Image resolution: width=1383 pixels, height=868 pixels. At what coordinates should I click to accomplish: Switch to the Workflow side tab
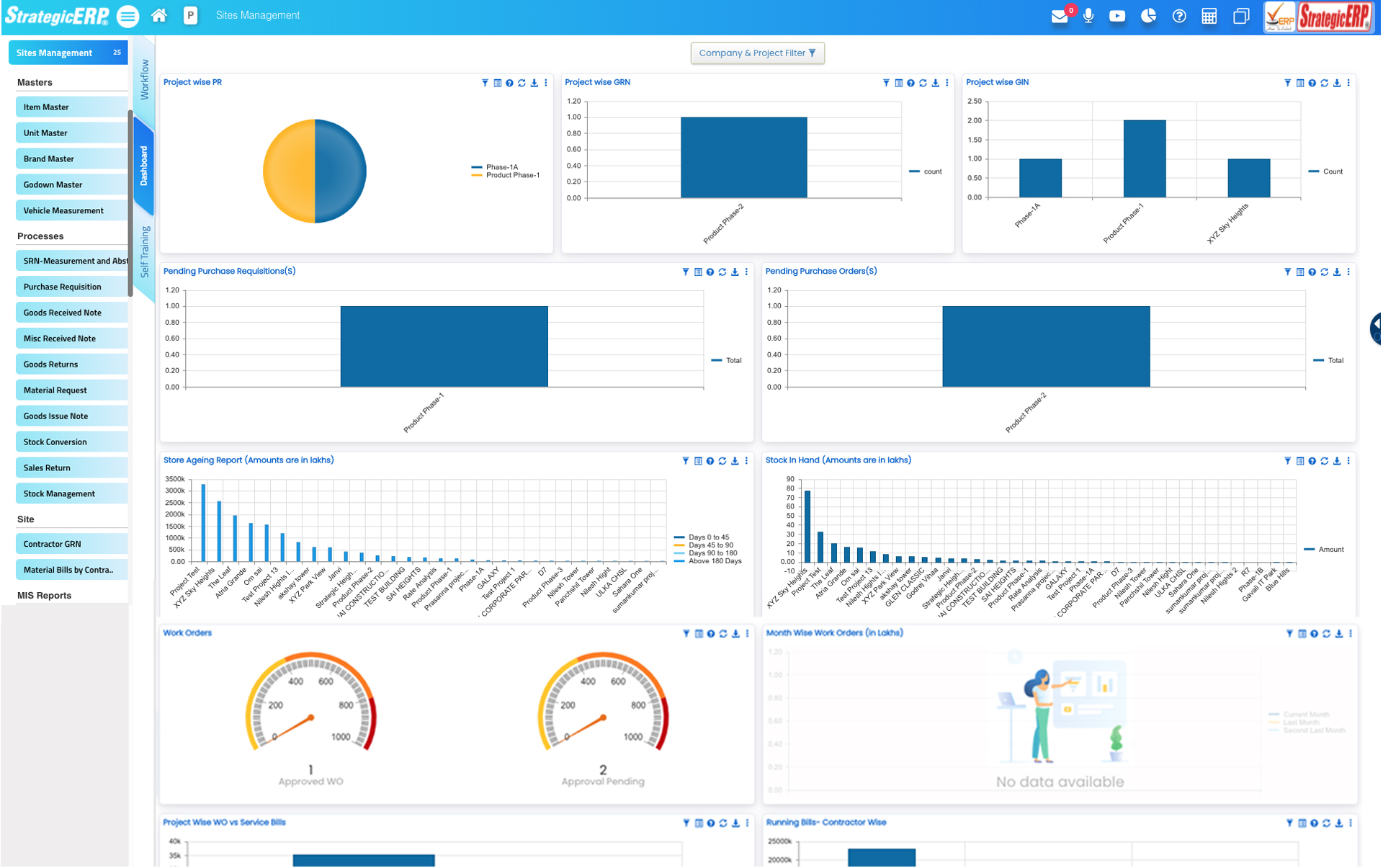[x=144, y=79]
